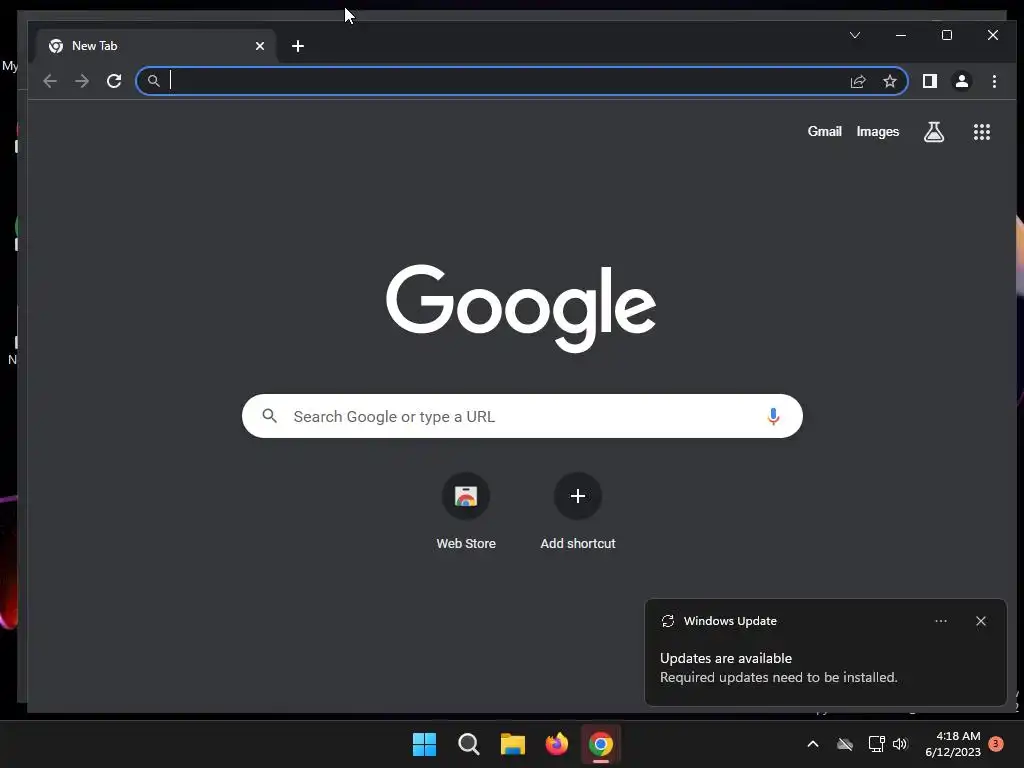The width and height of the screenshot is (1024, 768).
Task: Open the Gmail link
Action: click(x=824, y=131)
